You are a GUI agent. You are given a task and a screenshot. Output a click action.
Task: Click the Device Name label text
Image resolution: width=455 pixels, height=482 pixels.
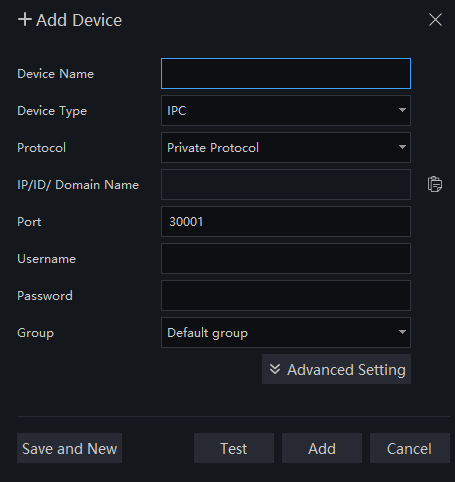click(x=55, y=74)
